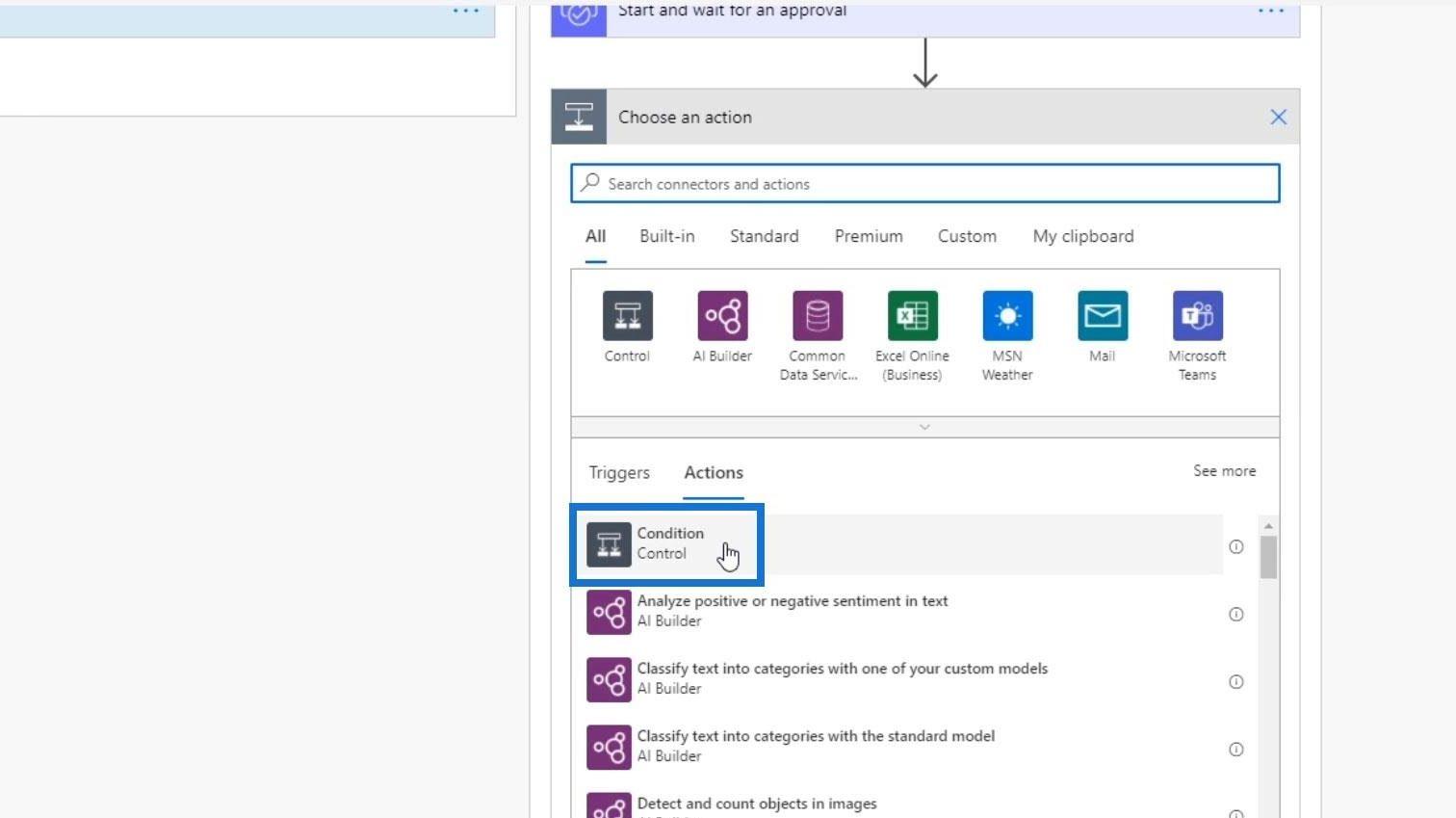
Task: Open the AI Builder connector icon
Action: click(722, 316)
